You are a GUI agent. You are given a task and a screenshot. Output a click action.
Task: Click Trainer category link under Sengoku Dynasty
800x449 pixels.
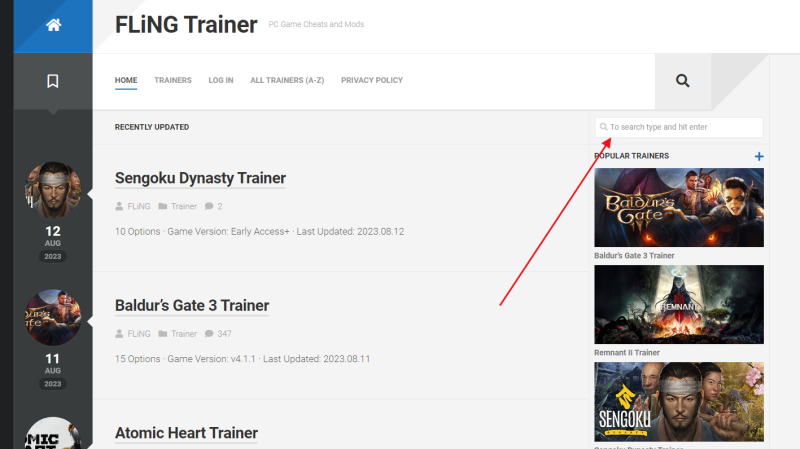184,206
